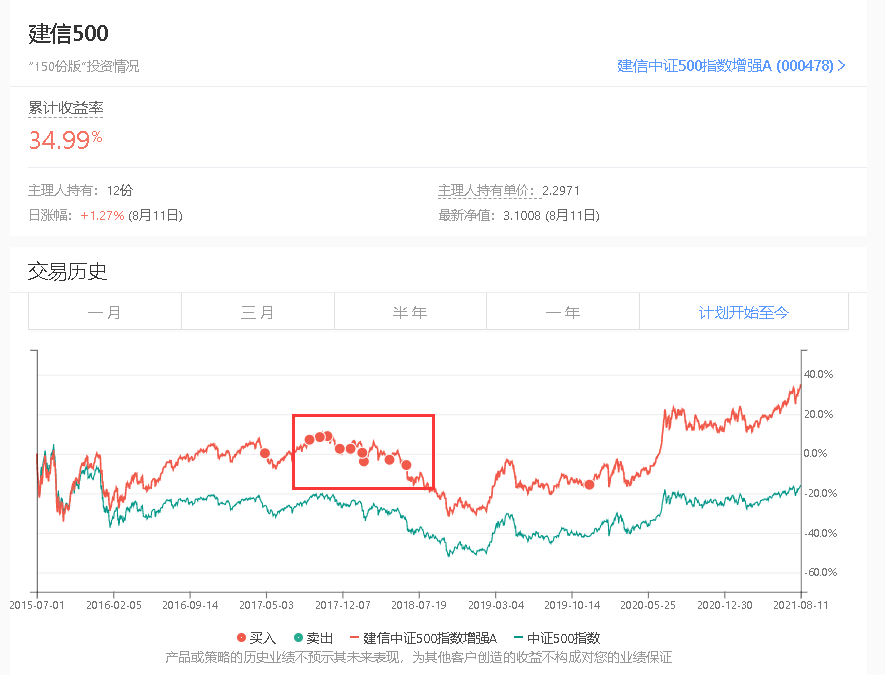Select the 一月 time range tab
The height and width of the screenshot is (675, 885).
click(105, 312)
